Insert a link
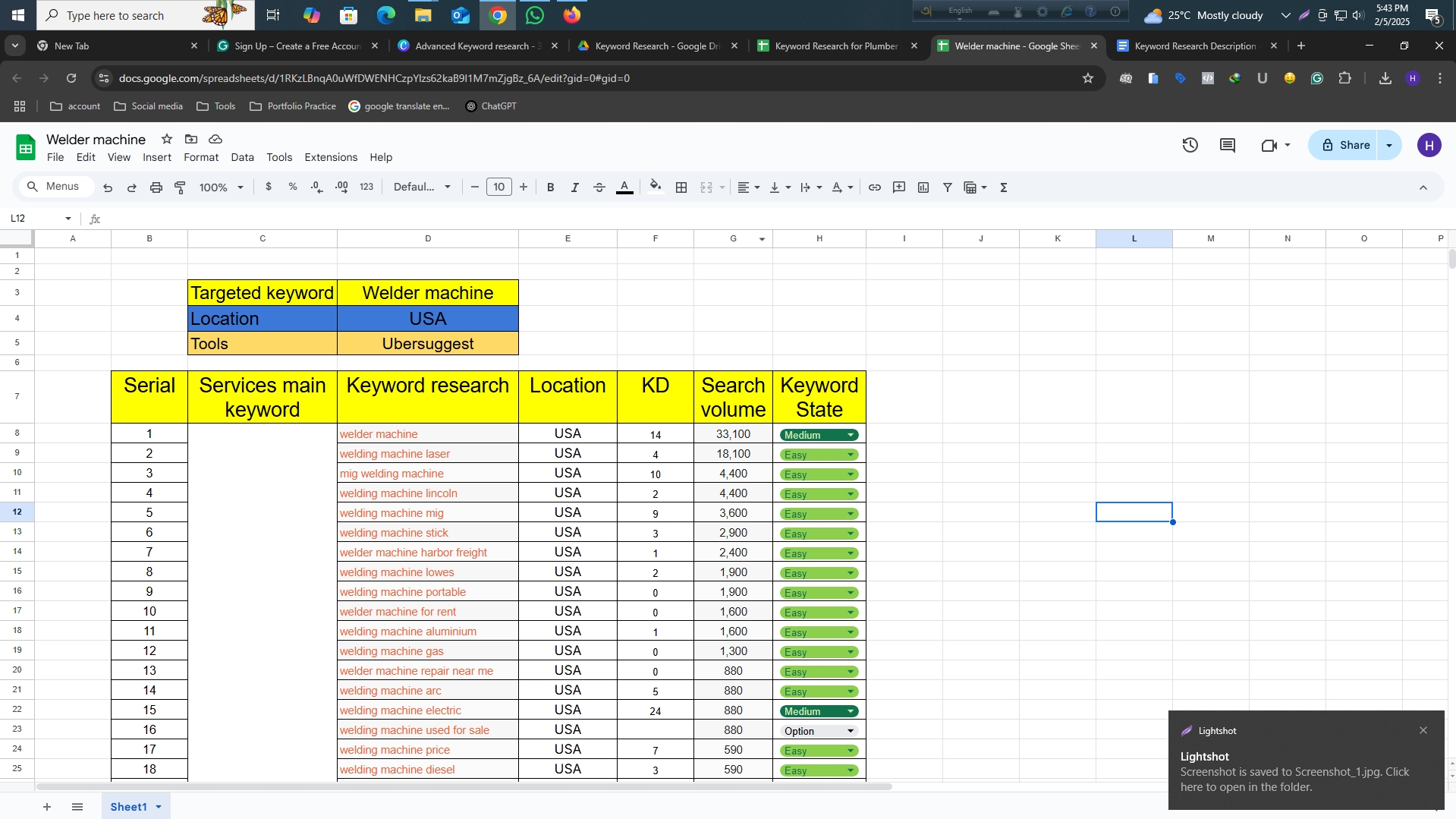The image size is (1456, 819). coord(875,187)
